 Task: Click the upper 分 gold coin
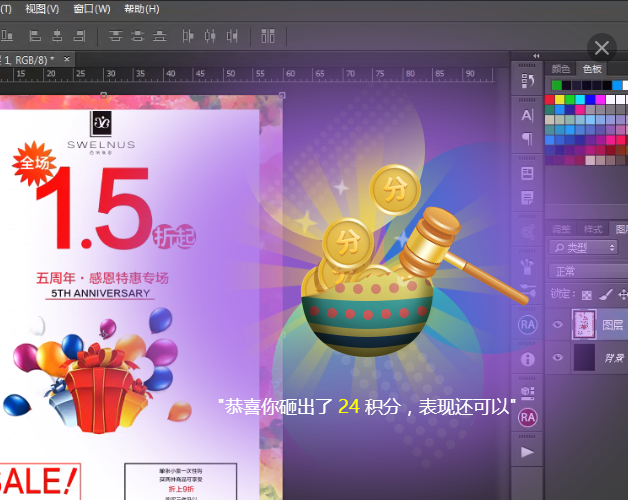point(395,190)
